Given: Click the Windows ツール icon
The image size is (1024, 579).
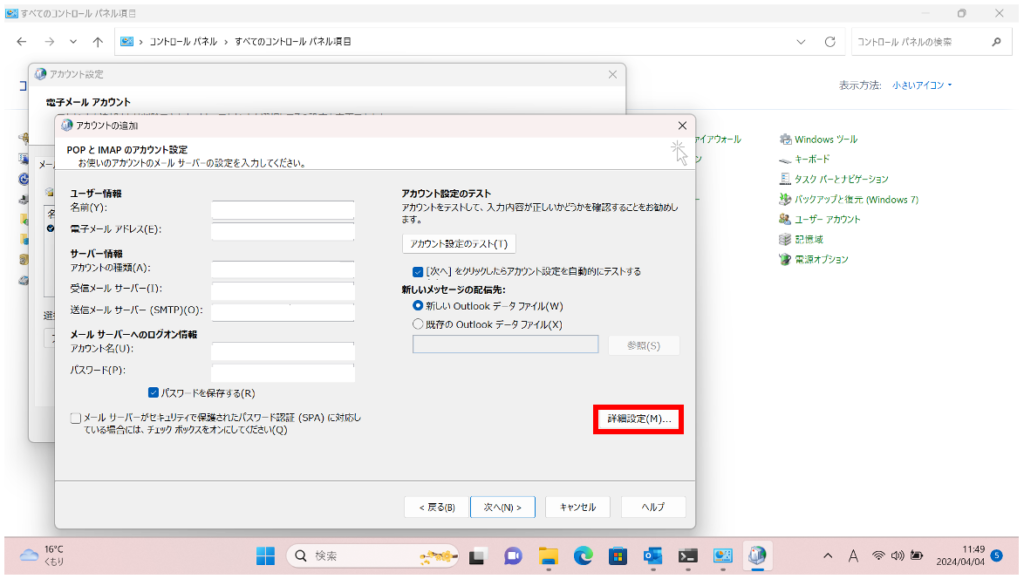Looking at the screenshot, I should tap(786, 139).
